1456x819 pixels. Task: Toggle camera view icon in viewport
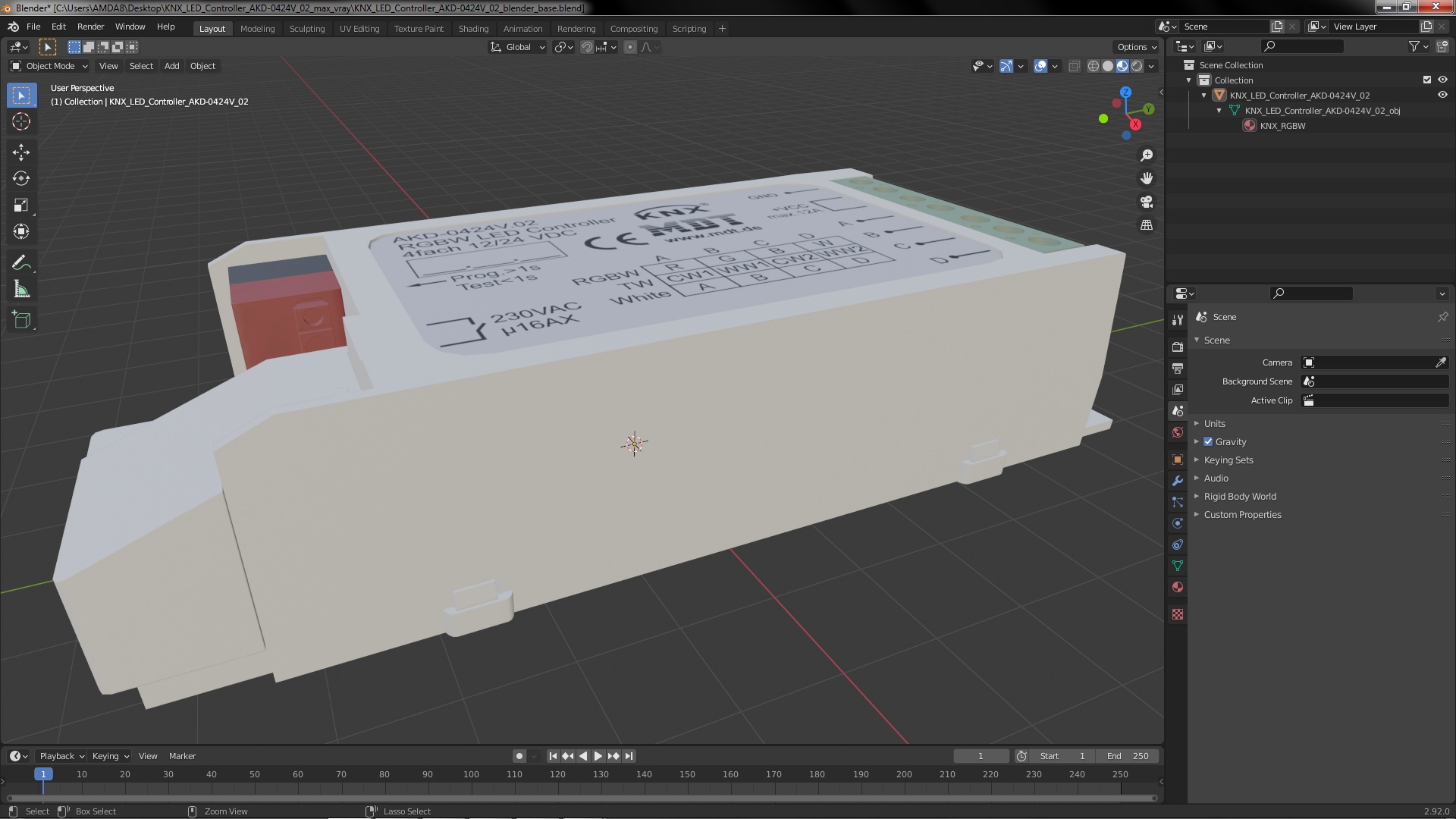1147,202
